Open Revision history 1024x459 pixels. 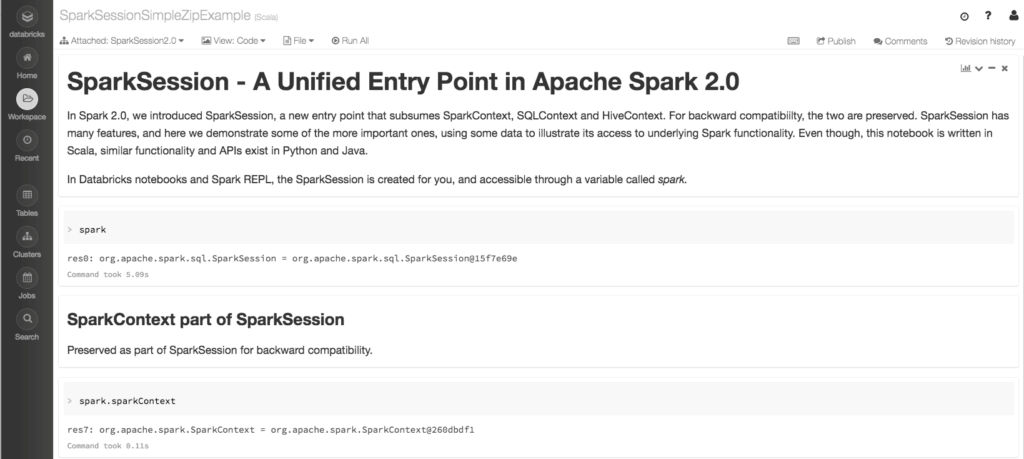(979, 41)
